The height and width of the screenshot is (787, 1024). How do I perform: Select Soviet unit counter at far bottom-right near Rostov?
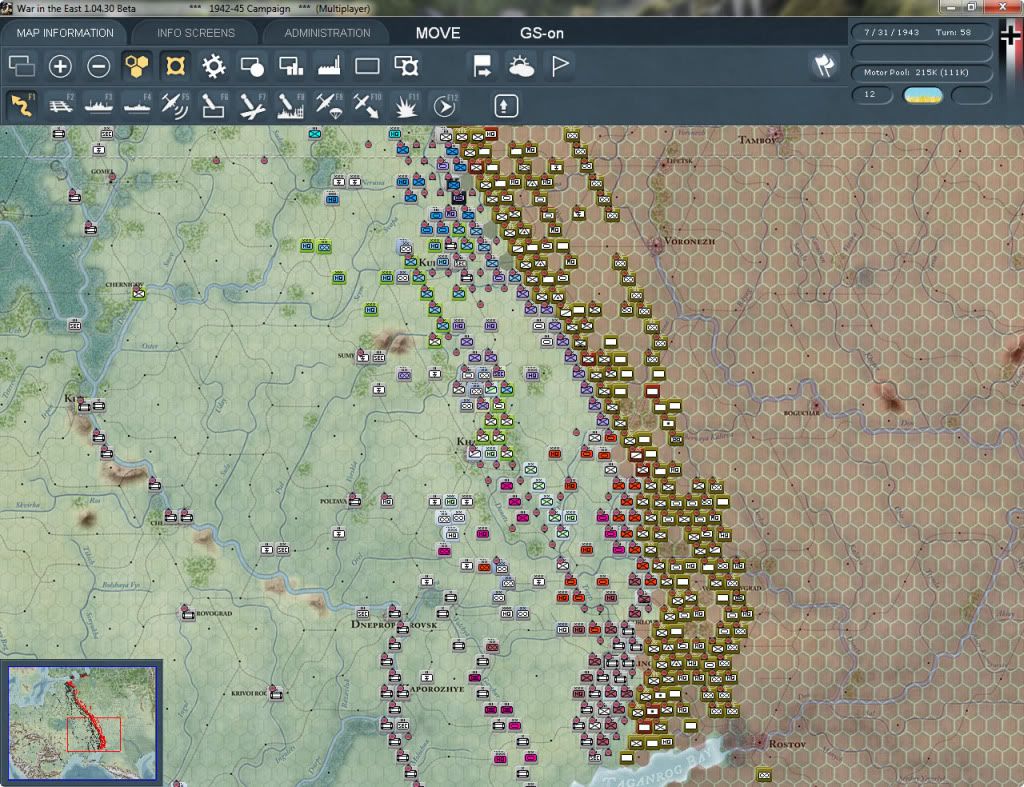coord(764,775)
